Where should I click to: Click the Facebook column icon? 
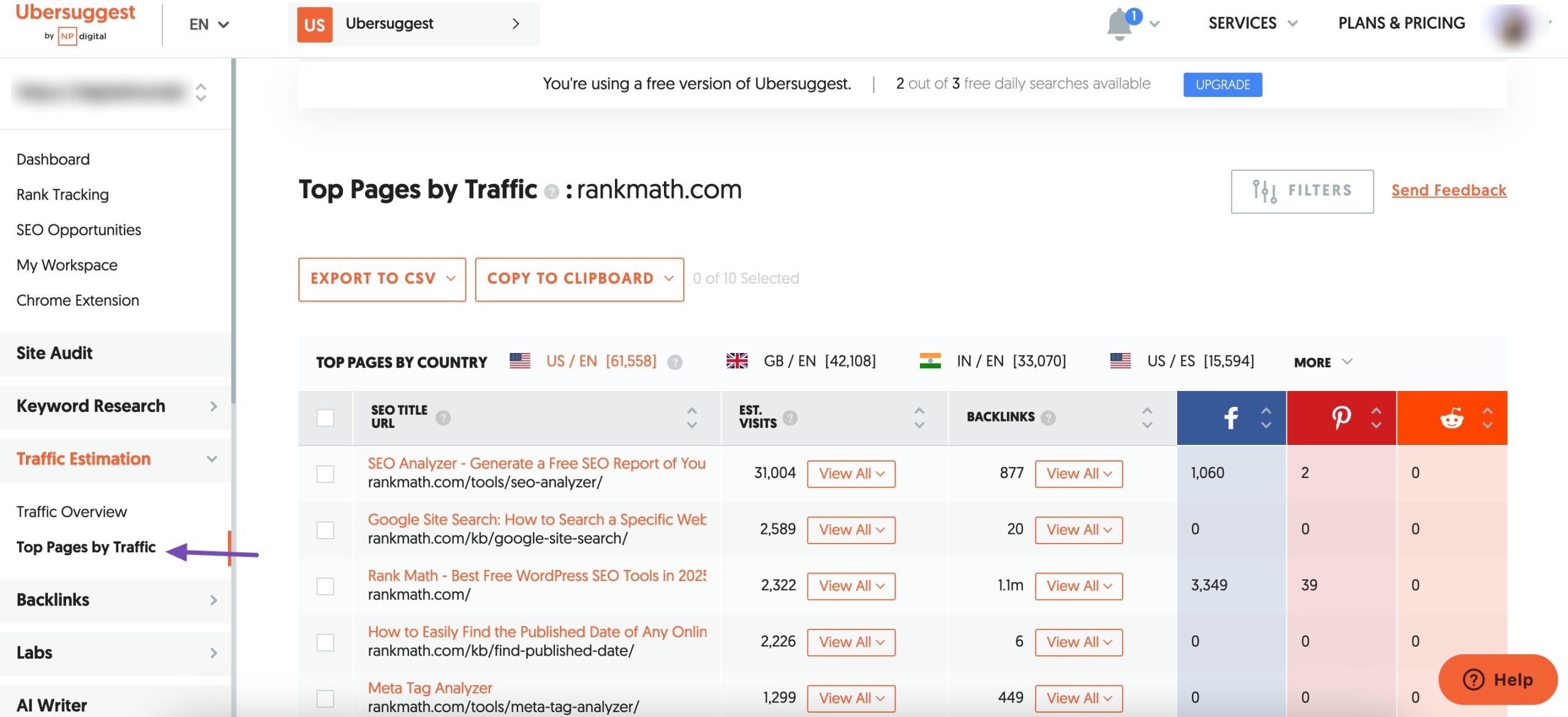(x=1231, y=418)
